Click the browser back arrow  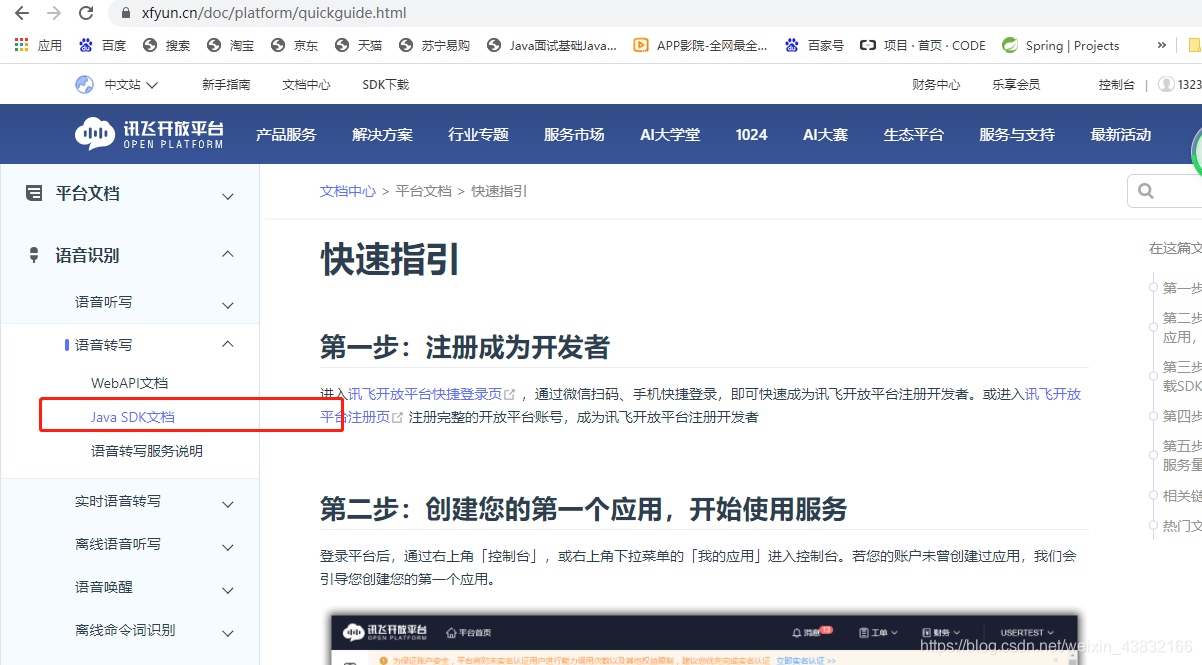21,13
